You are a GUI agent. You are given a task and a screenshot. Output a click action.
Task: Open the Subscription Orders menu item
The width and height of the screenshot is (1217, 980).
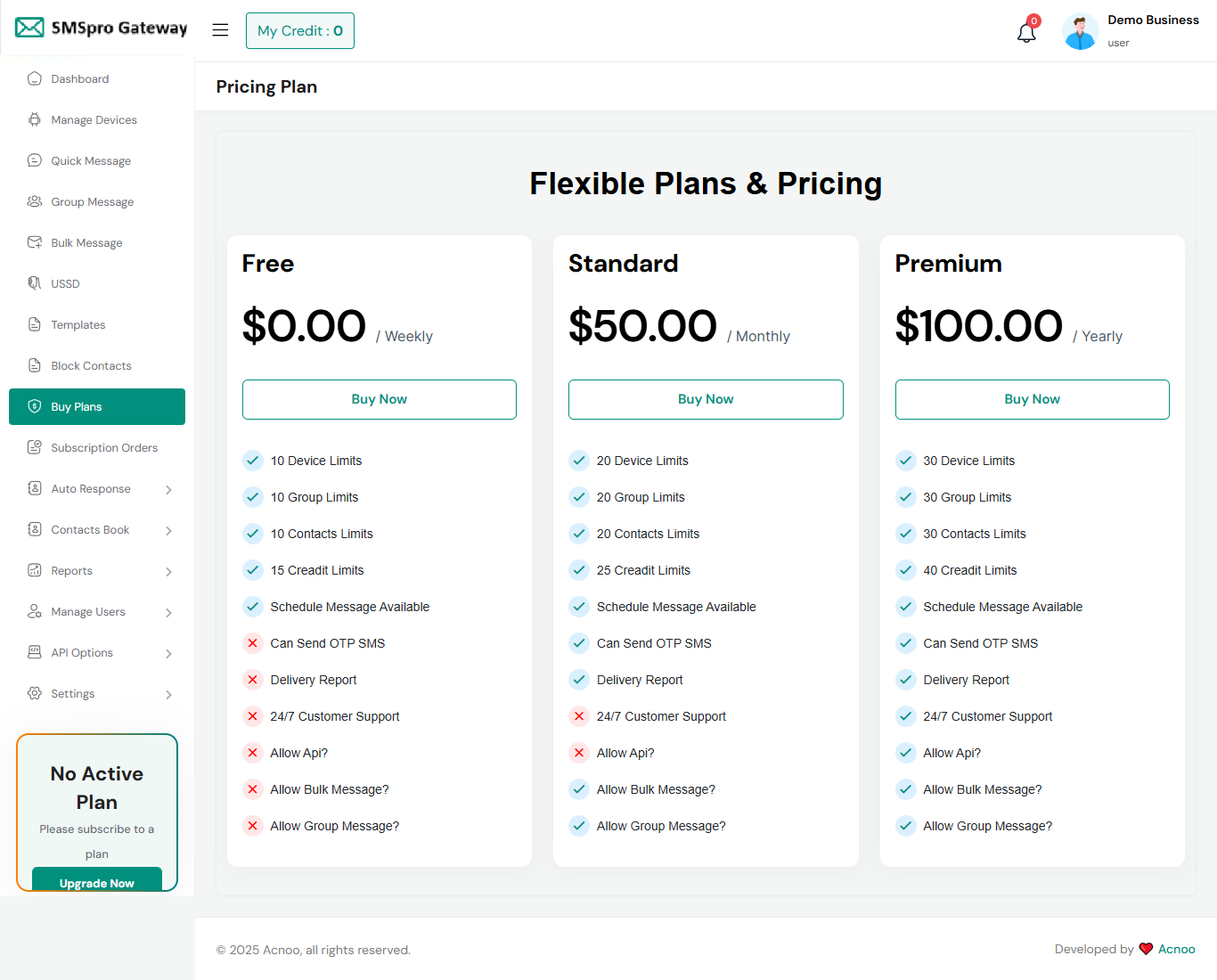(x=103, y=448)
